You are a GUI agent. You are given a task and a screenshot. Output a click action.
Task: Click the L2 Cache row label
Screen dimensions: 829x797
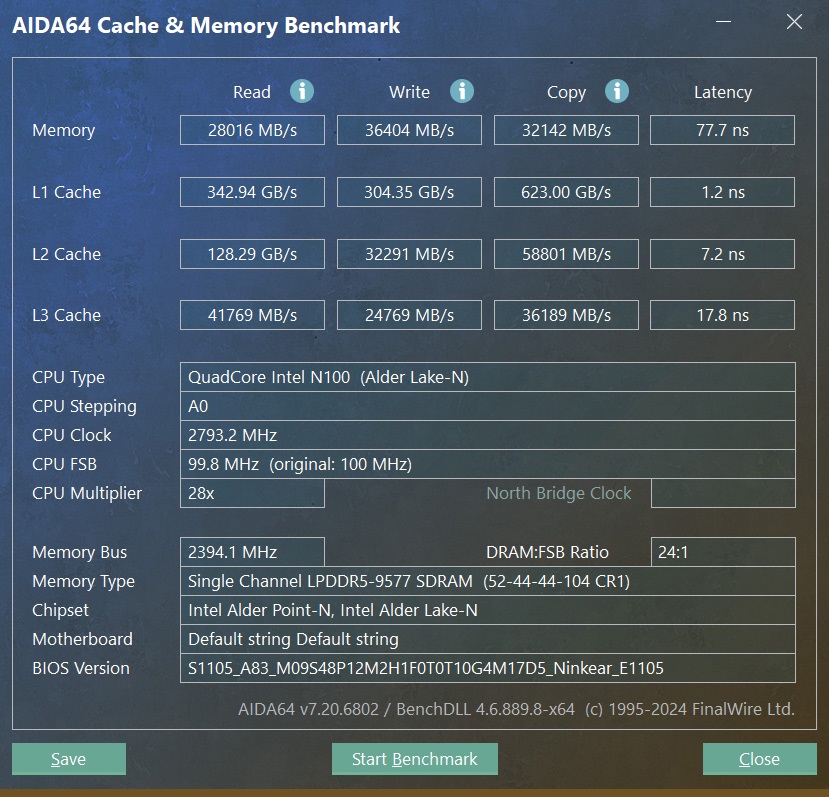click(x=67, y=254)
